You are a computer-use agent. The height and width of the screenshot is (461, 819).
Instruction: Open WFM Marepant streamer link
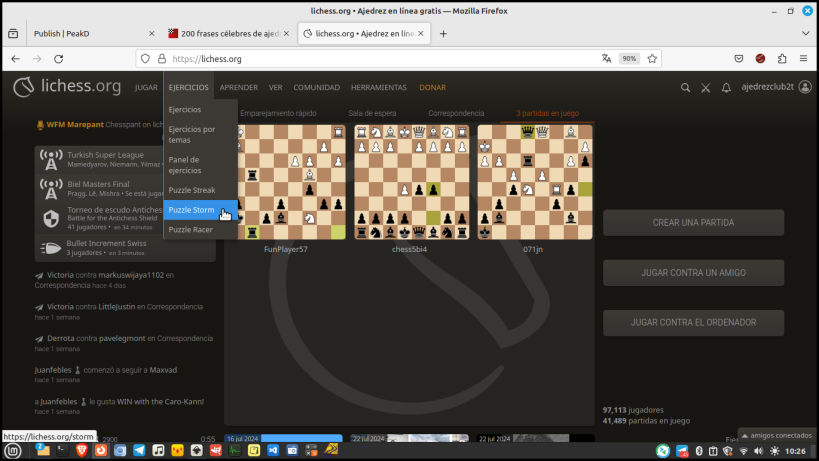coord(75,125)
